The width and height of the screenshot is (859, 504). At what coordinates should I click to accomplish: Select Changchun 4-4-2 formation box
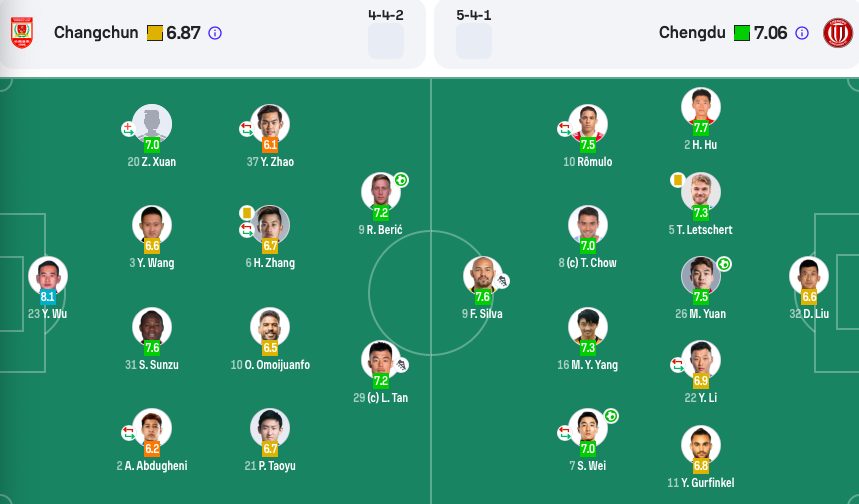tap(386, 41)
